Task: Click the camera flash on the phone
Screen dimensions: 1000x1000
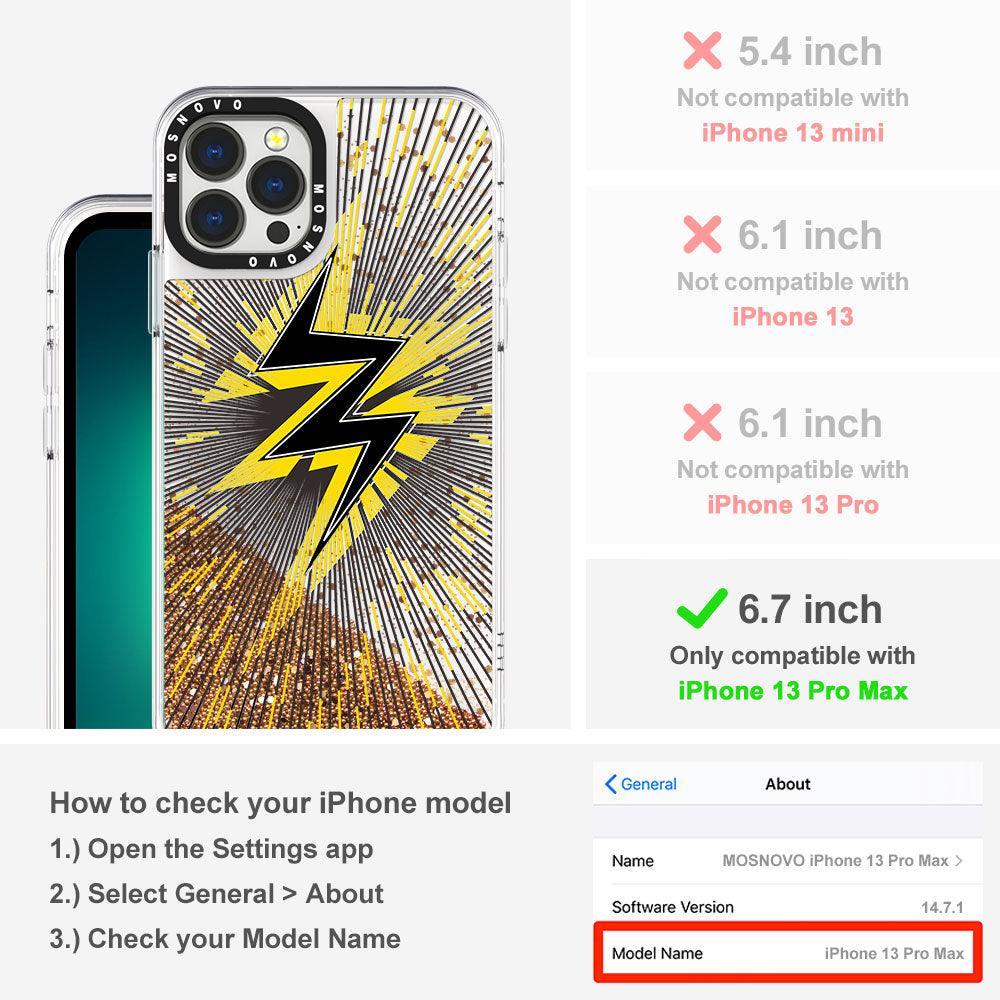Action: (x=276, y=138)
